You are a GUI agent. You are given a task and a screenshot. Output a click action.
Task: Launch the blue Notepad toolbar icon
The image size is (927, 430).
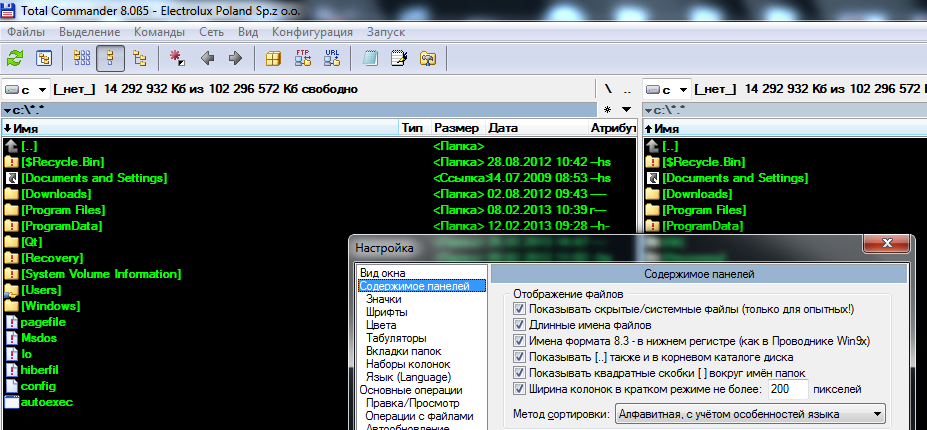(x=370, y=58)
